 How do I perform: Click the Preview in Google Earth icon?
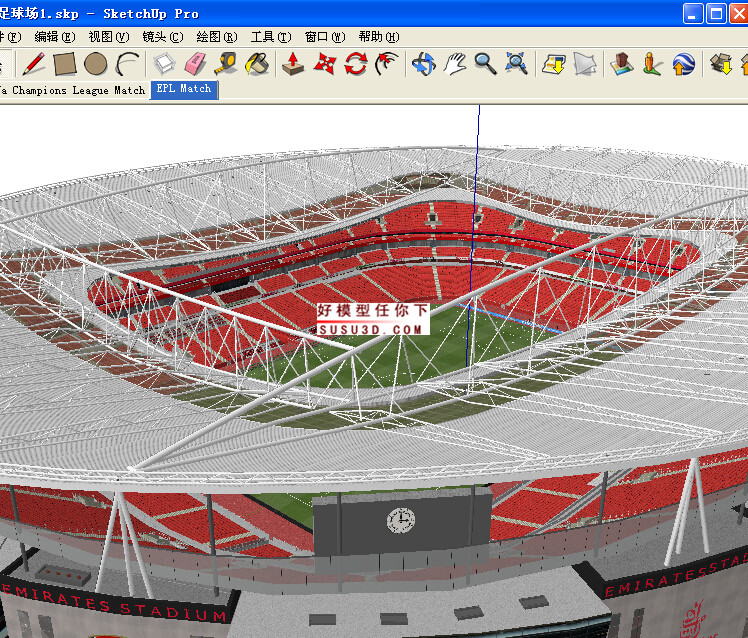click(x=683, y=63)
